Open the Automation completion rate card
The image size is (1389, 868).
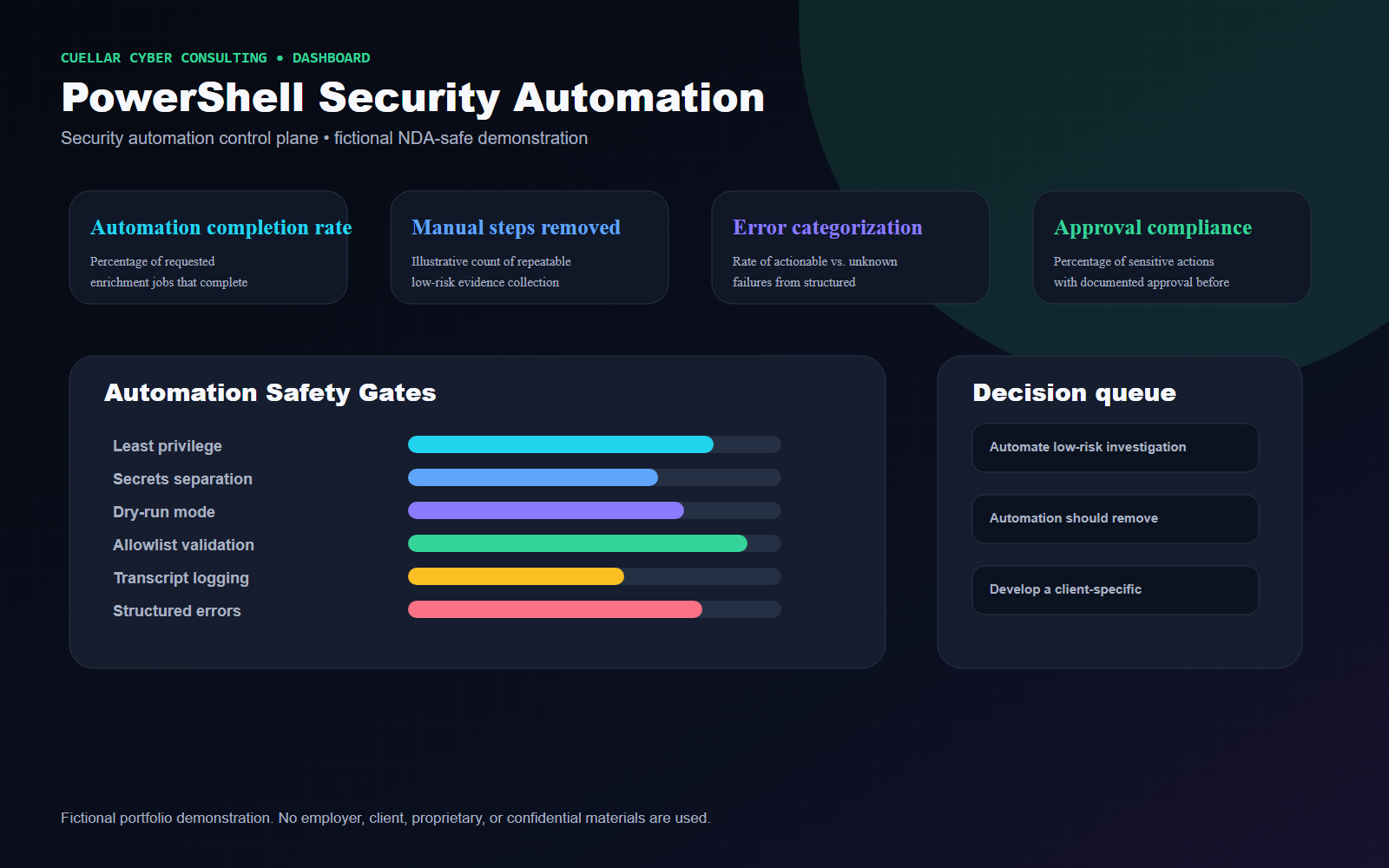(208, 247)
